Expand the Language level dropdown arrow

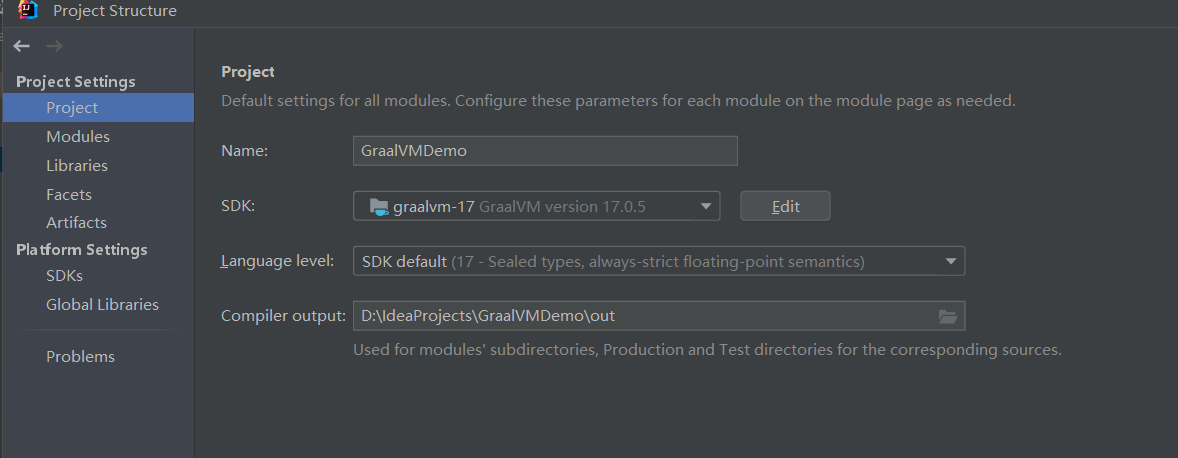pos(950,261)
